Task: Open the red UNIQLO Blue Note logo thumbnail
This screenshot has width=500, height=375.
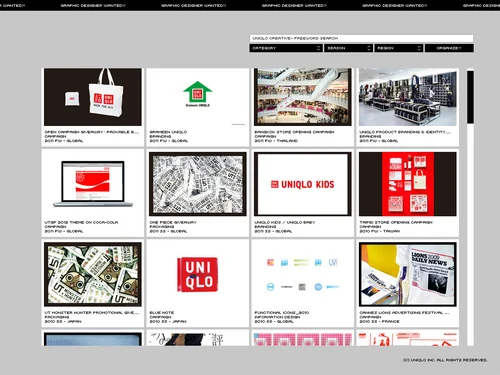Action: pyautogui.click(x=198, y=274)
